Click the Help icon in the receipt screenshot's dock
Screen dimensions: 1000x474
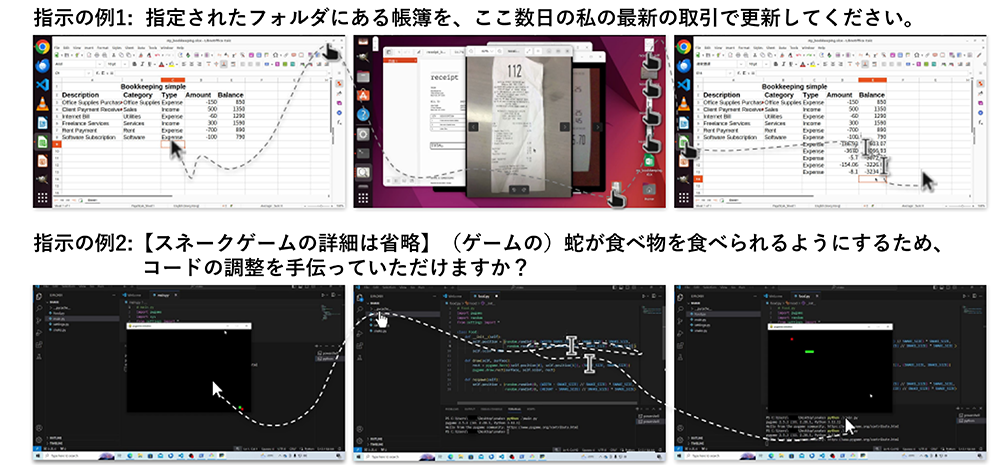(364, 113)
